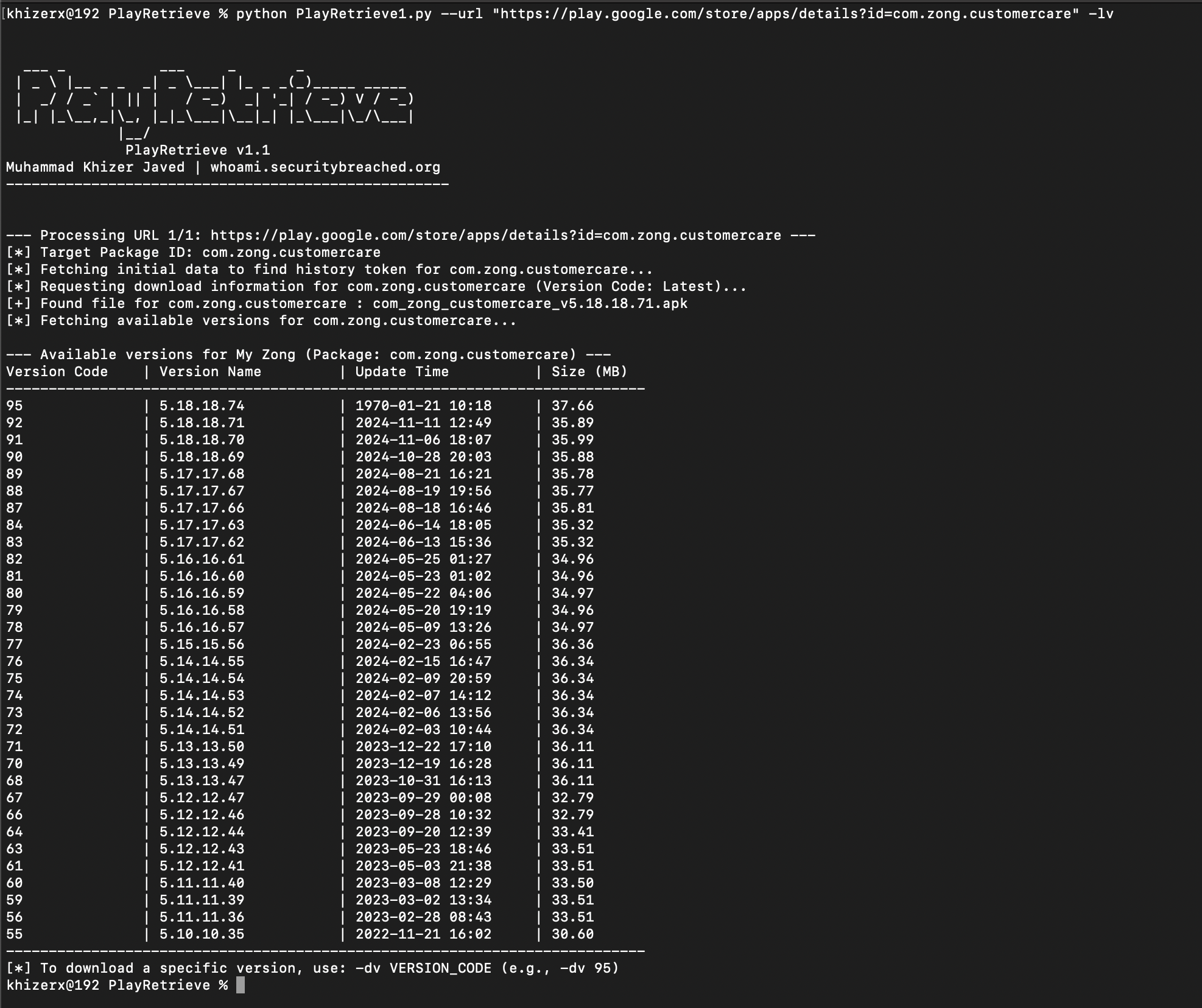
Task: Click version name 5.18.18.71
Action: (x=202, y=423)
